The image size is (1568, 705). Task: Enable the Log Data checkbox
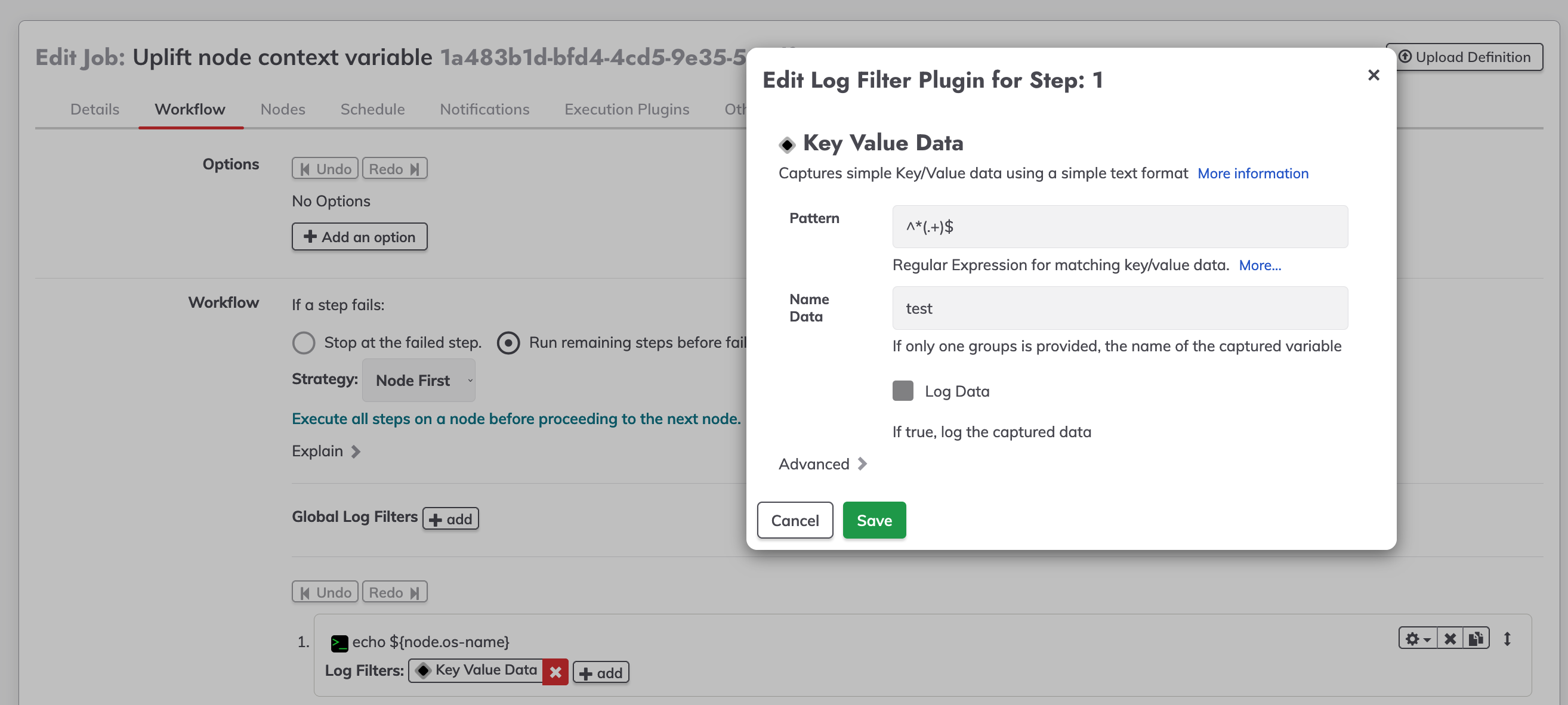[903, 391]
